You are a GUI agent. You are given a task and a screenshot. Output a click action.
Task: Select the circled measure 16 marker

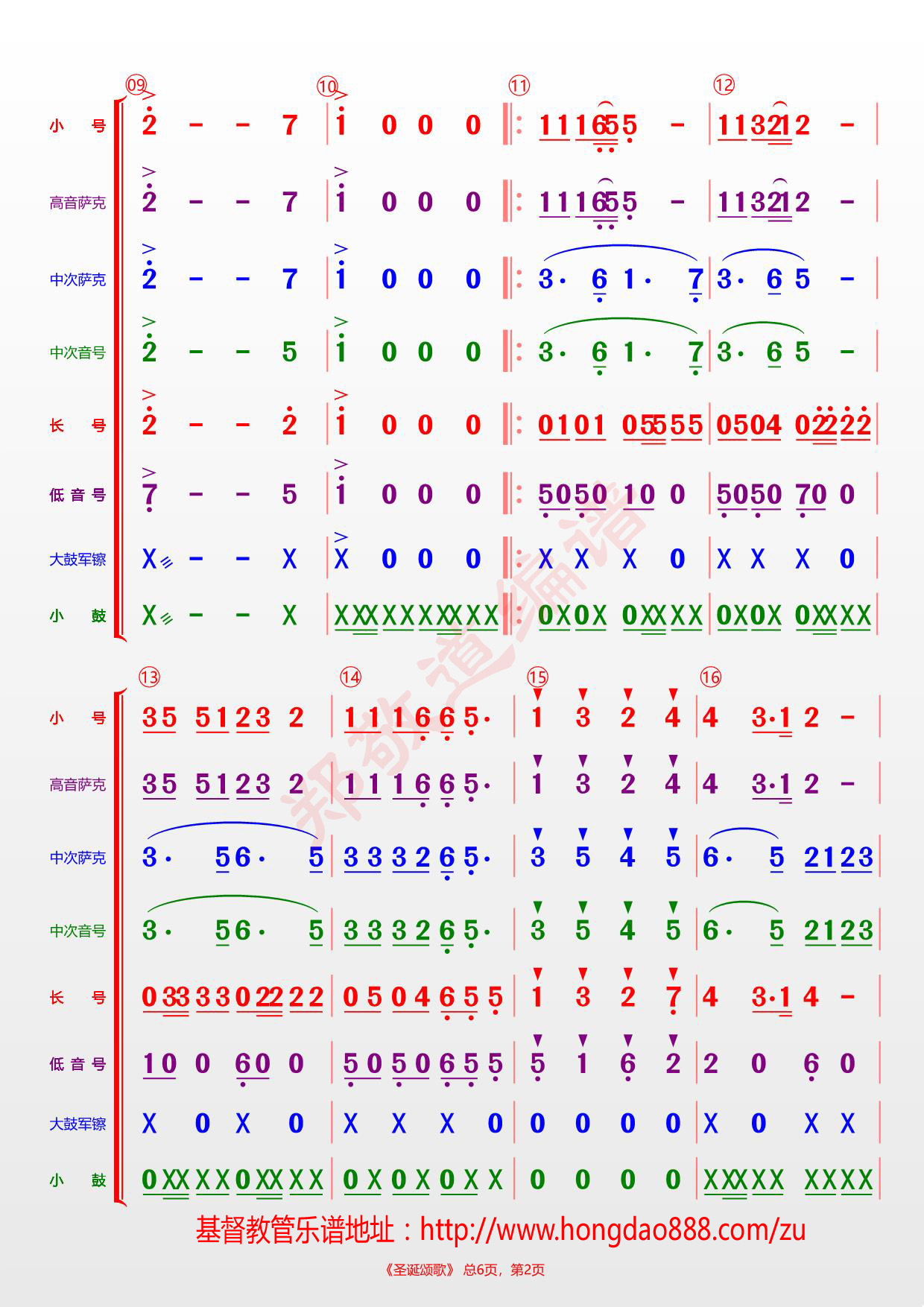(x=711, y=677)
